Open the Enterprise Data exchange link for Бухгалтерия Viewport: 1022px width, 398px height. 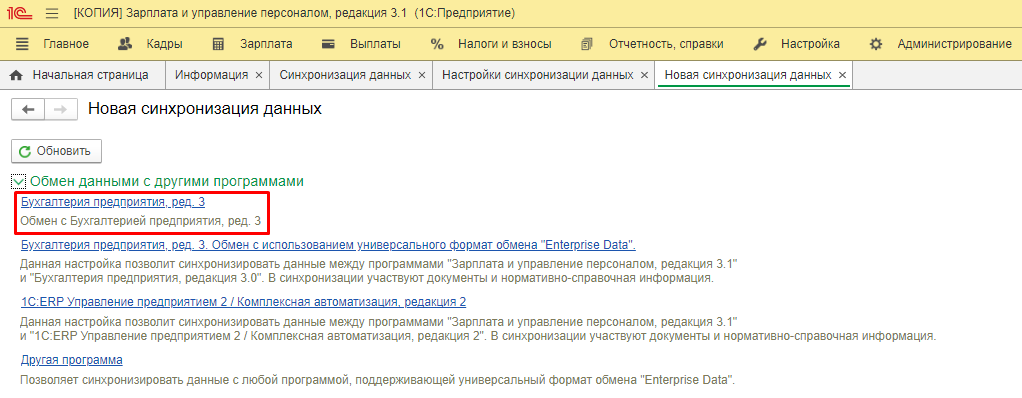tap(328, 245)
